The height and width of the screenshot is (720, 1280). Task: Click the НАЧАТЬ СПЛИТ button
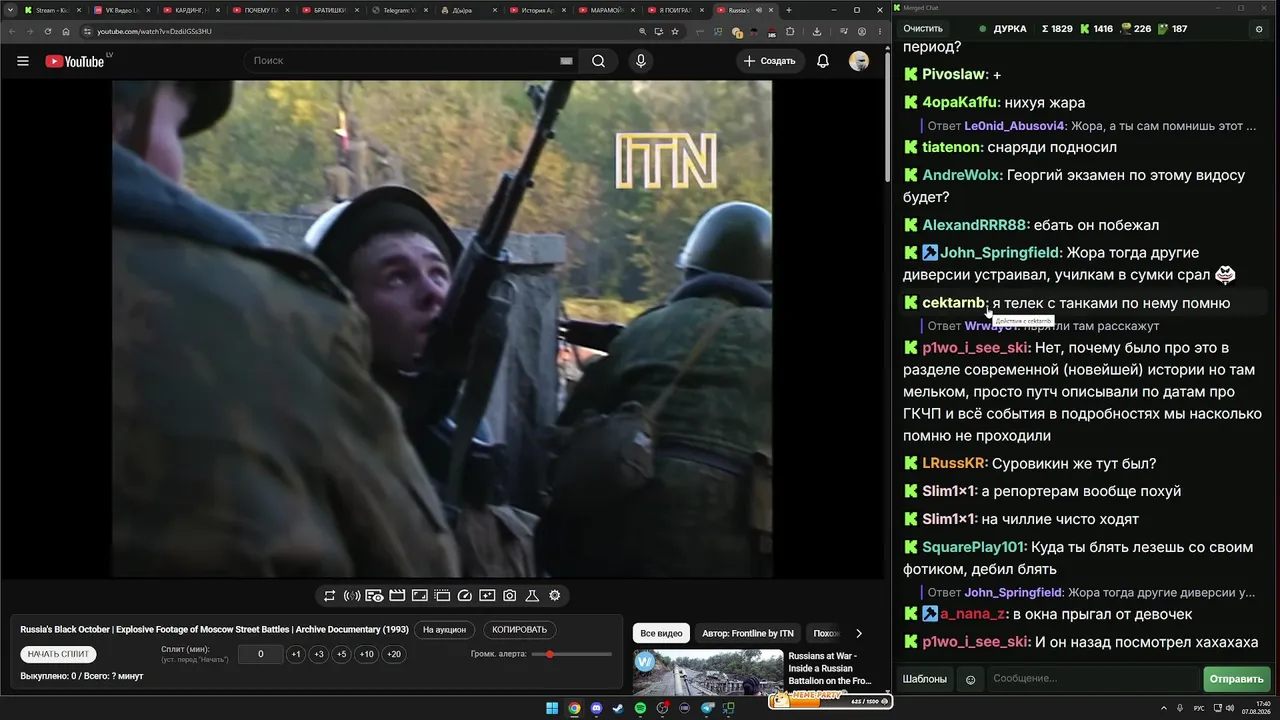[59, 654]
